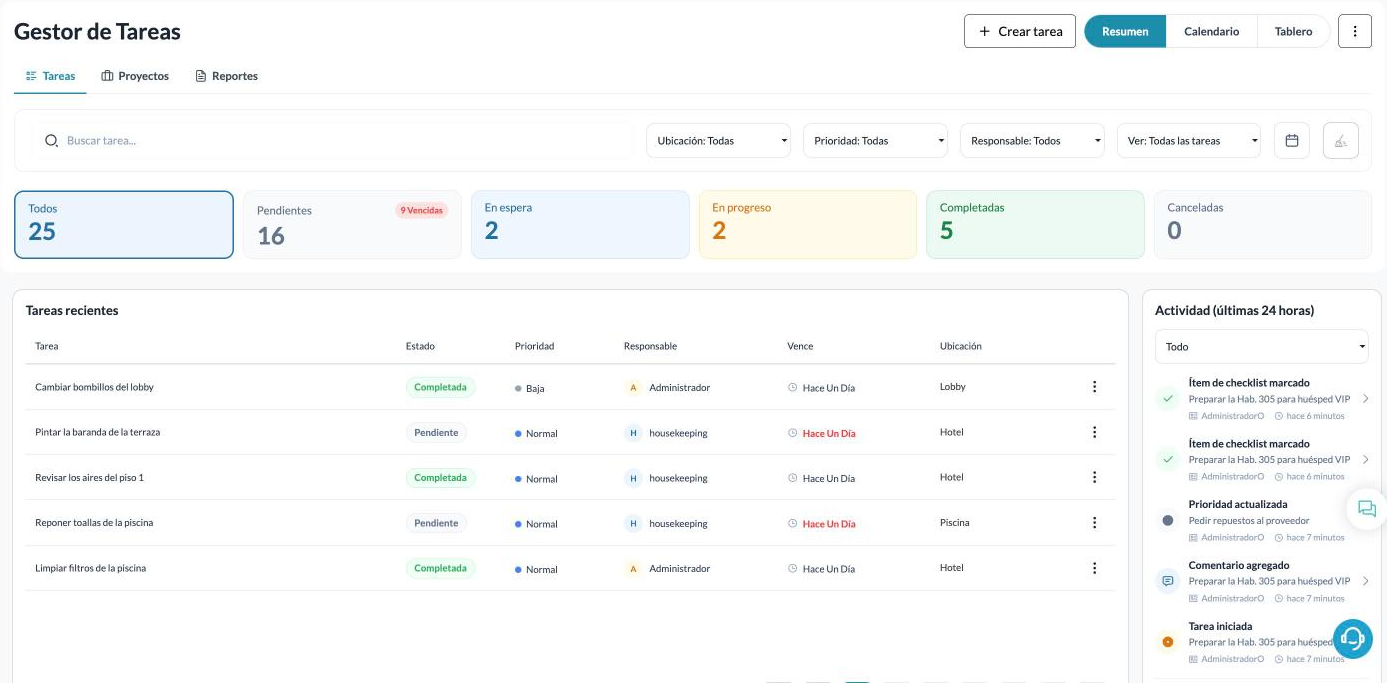This screenshot has width=1387, height=683.
Task: Open the Responsable: Todos dropdown
Action: coord(1032,141)
